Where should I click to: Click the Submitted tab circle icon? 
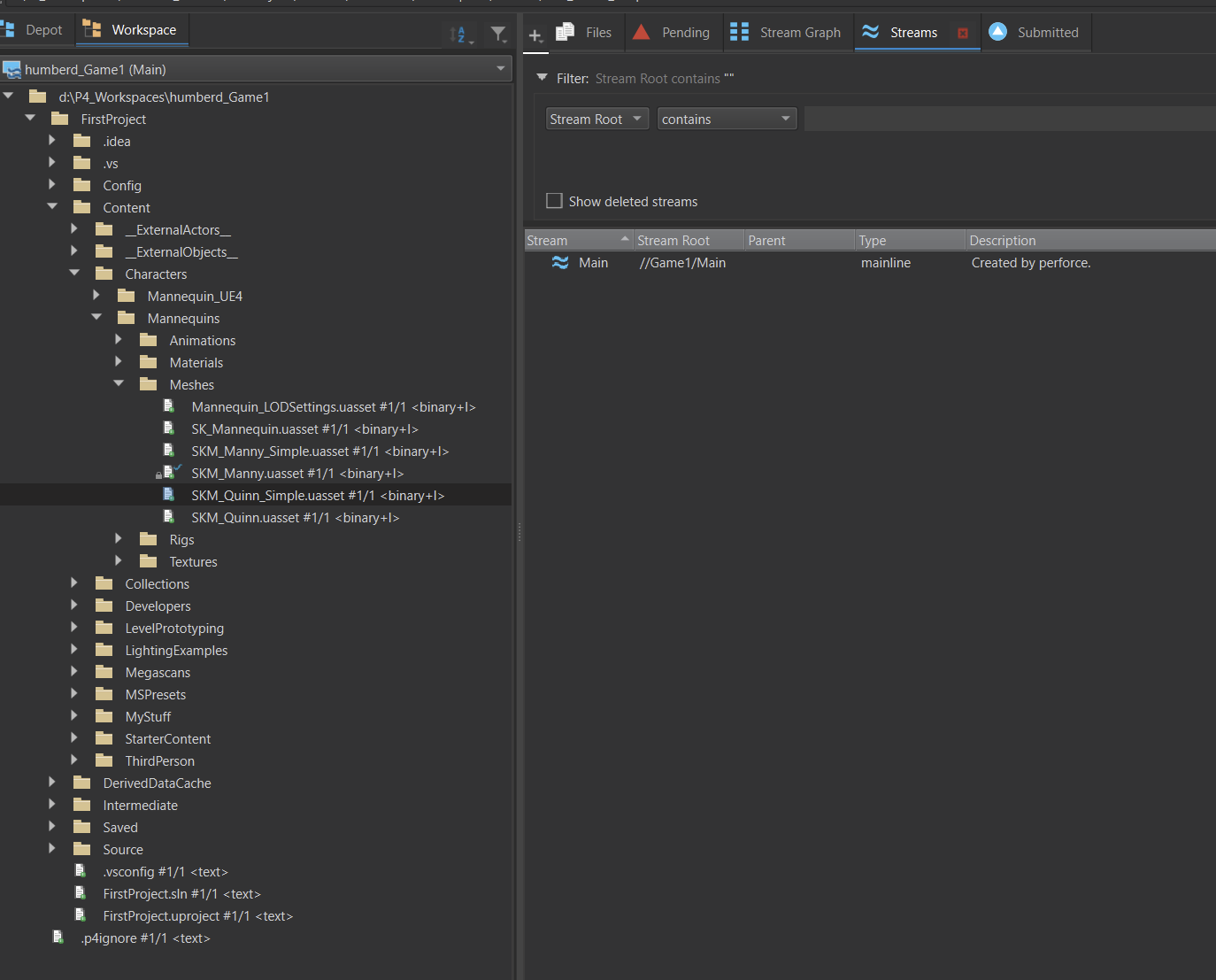997,33
